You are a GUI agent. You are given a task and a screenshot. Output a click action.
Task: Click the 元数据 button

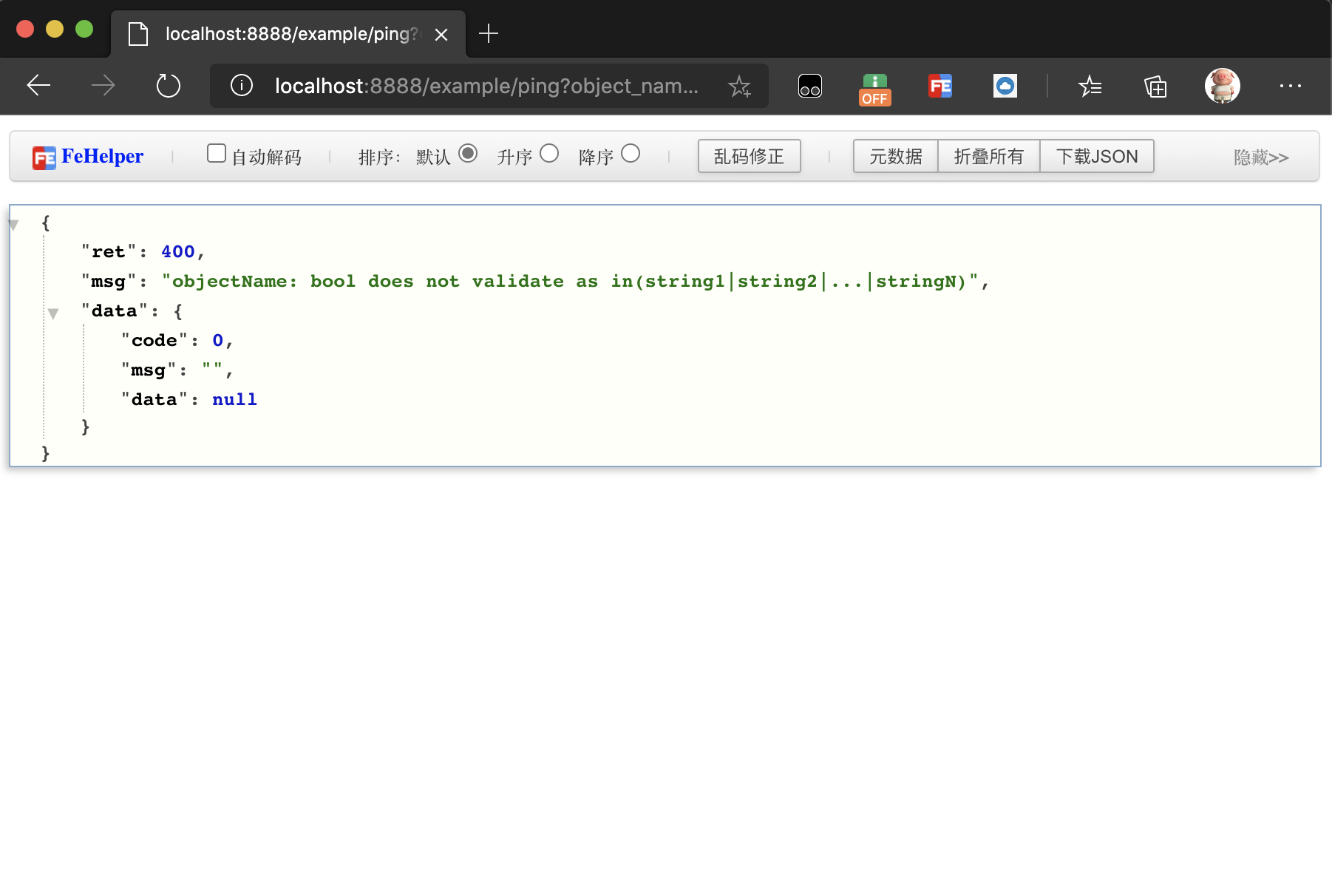pyautogui.click(x=896, y=156)
